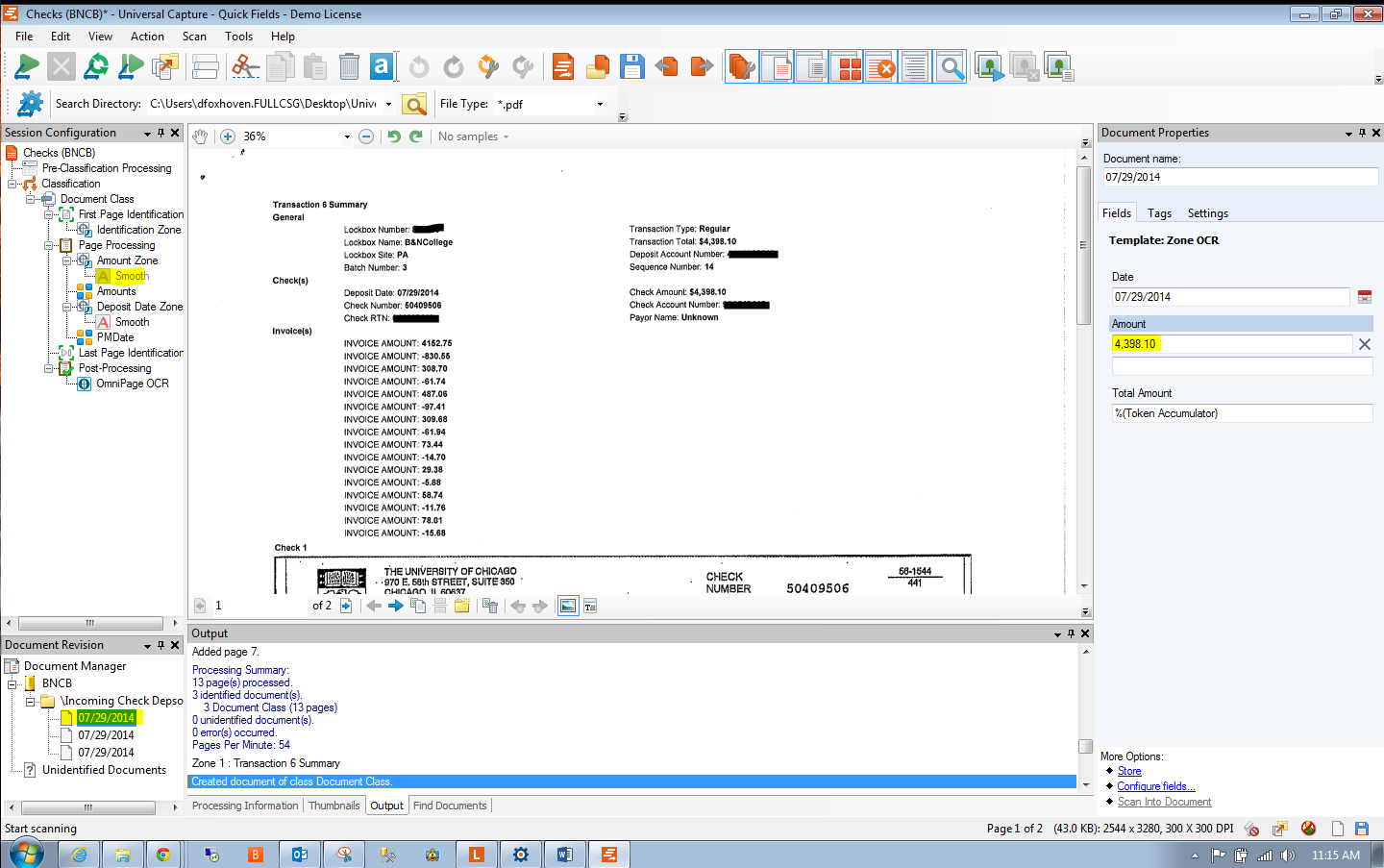The width and height of the screenshot is (1384, 868).
Task: Select the OmniPage OCR tree item
Action: coord(132,384)
